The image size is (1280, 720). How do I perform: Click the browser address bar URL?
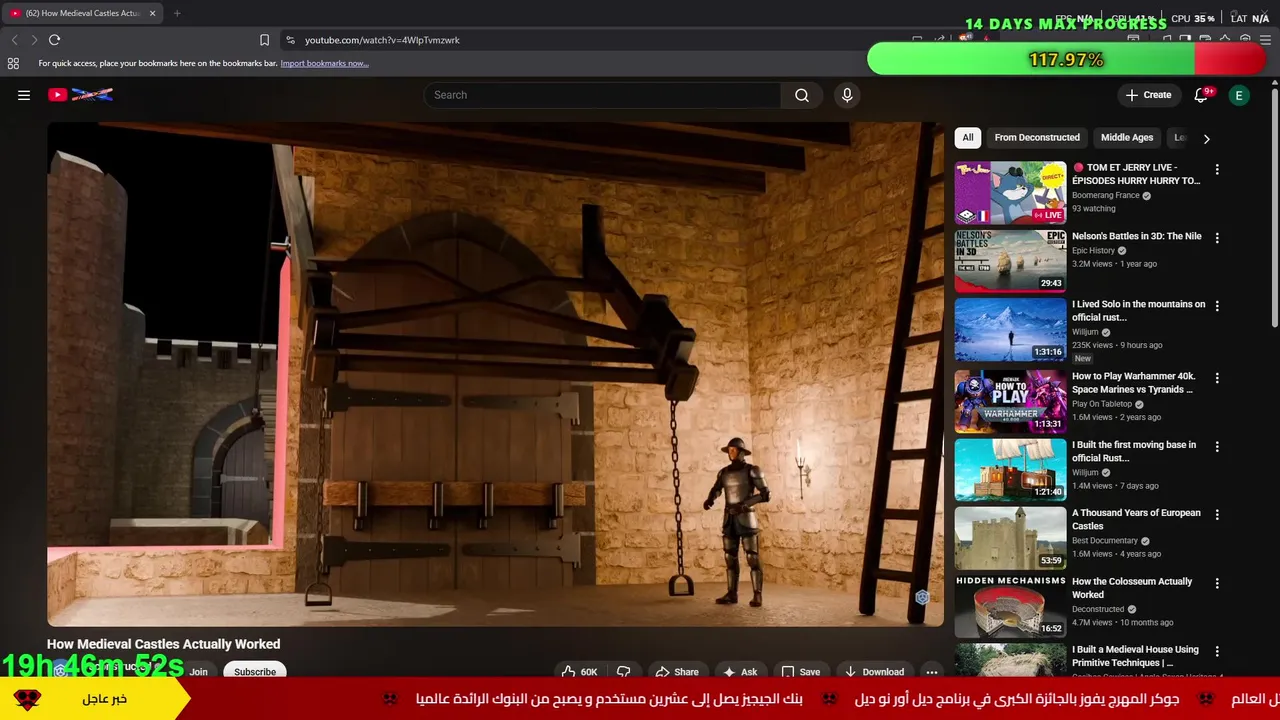pos(382,40)
